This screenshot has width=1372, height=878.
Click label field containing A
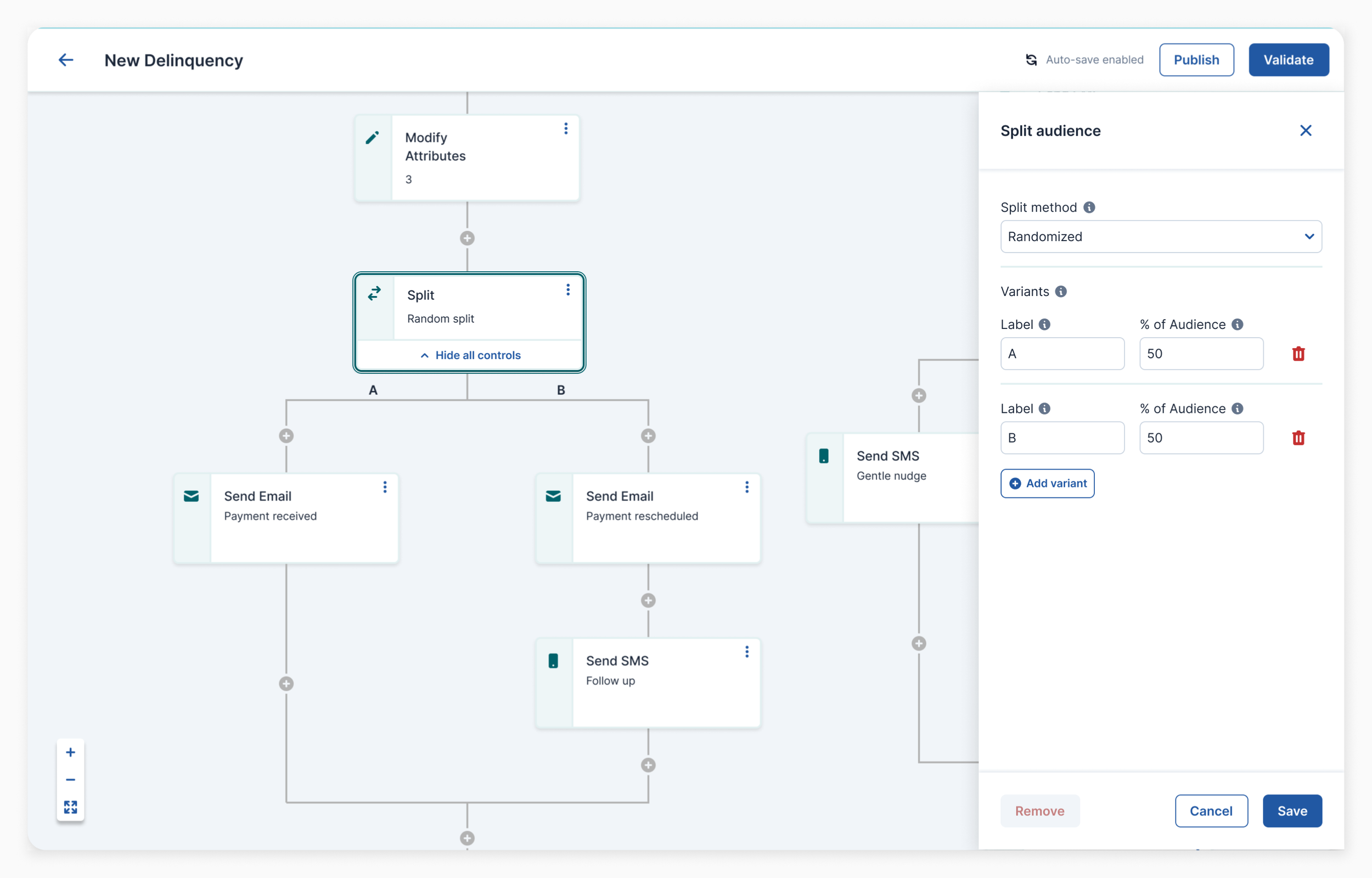(x=1062, y=354)
